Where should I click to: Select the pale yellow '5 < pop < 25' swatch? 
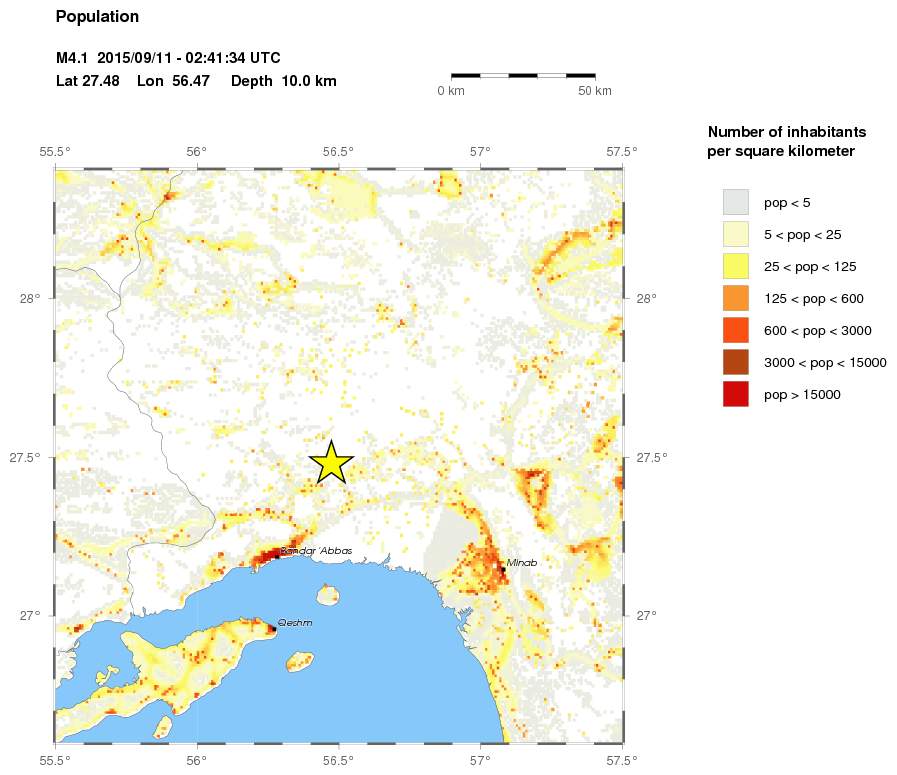[735, 234]
